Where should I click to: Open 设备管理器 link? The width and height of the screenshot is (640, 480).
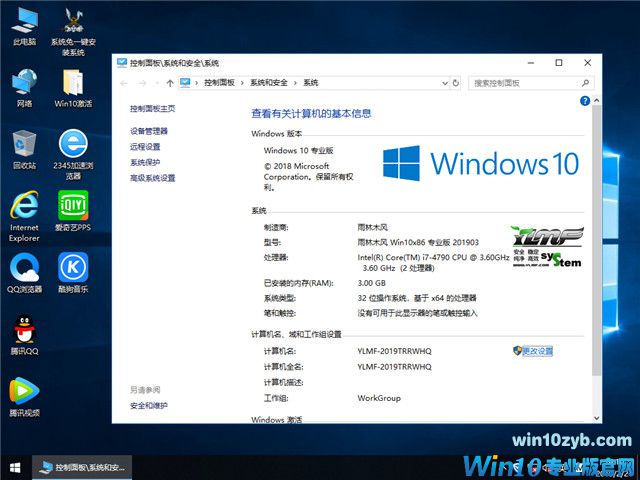(149, 131)
